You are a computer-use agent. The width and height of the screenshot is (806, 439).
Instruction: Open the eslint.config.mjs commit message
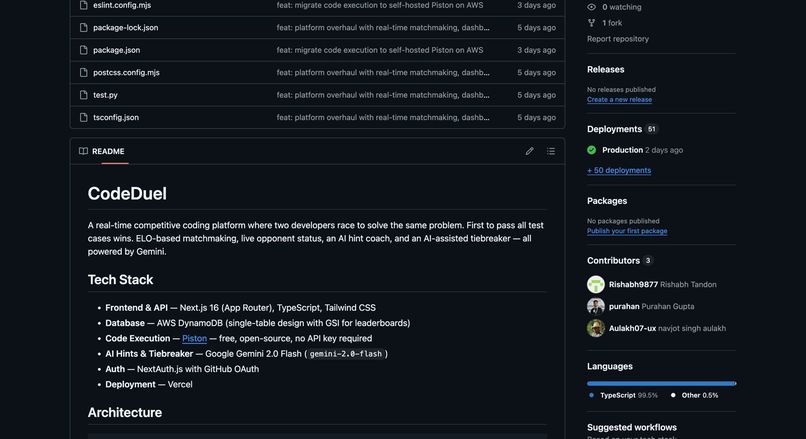[x=380, y=5]
